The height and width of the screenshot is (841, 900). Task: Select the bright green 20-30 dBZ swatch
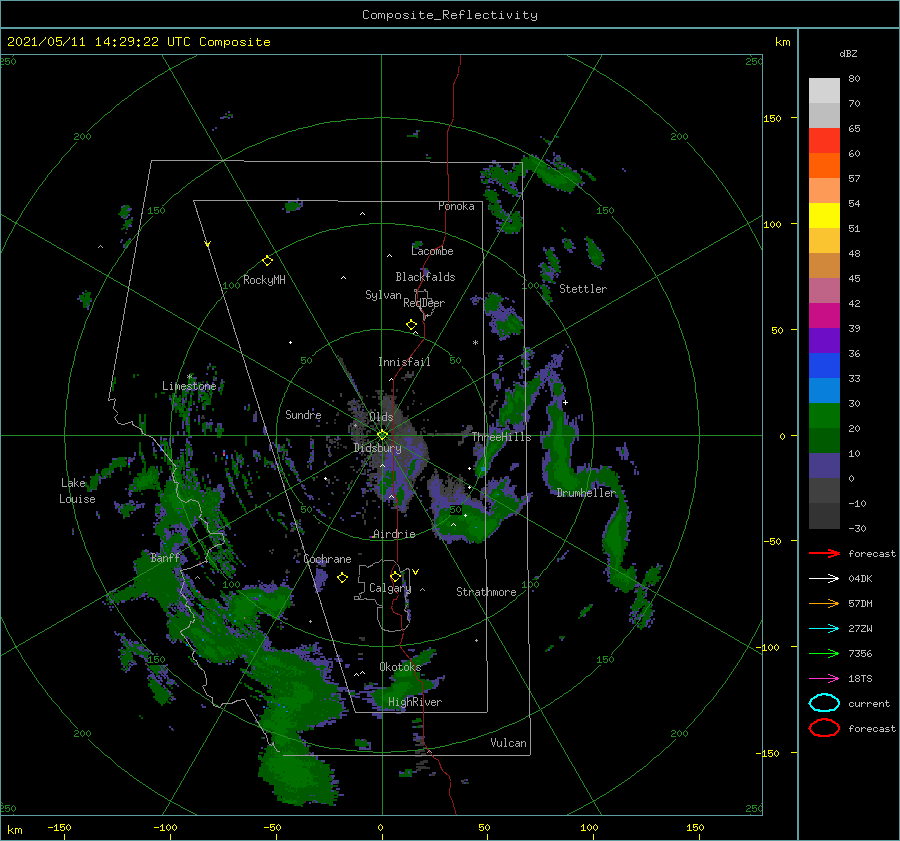pos(824,416)
